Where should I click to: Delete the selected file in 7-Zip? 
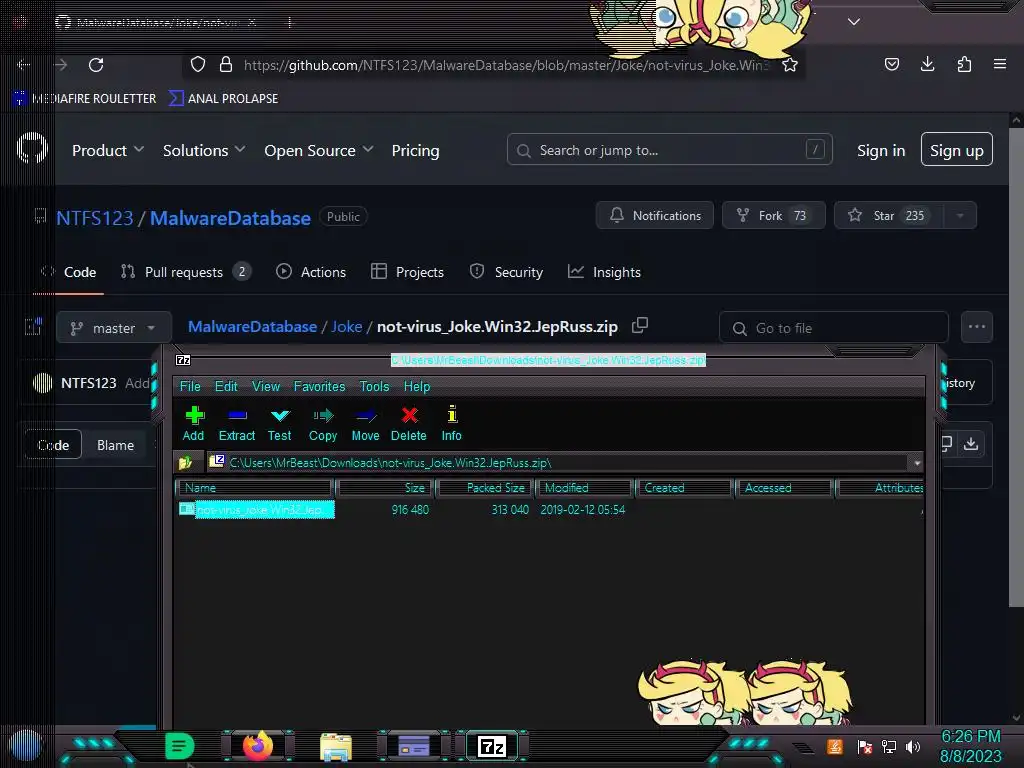(409, 424)
